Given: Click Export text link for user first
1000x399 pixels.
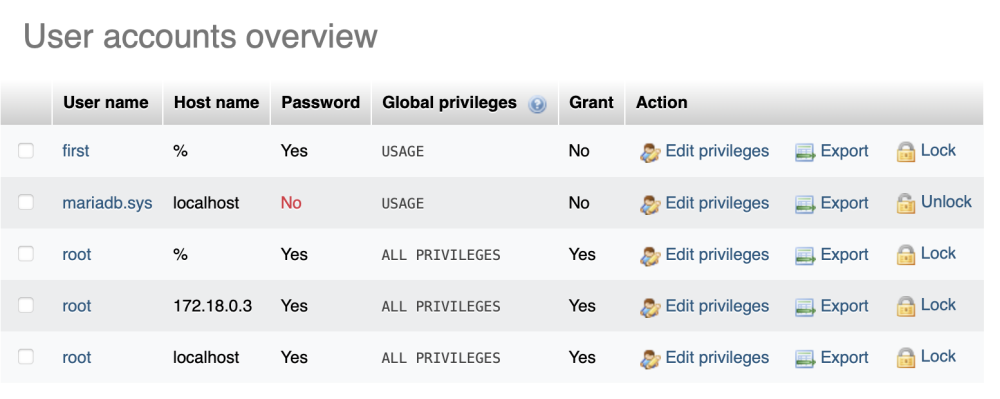Looking at the screenshot, I should point(844,151).
